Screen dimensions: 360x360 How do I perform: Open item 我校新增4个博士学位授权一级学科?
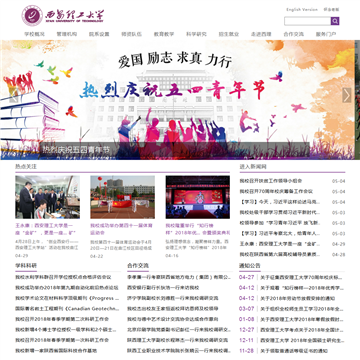pyautogui.click(x=66, y=330)
